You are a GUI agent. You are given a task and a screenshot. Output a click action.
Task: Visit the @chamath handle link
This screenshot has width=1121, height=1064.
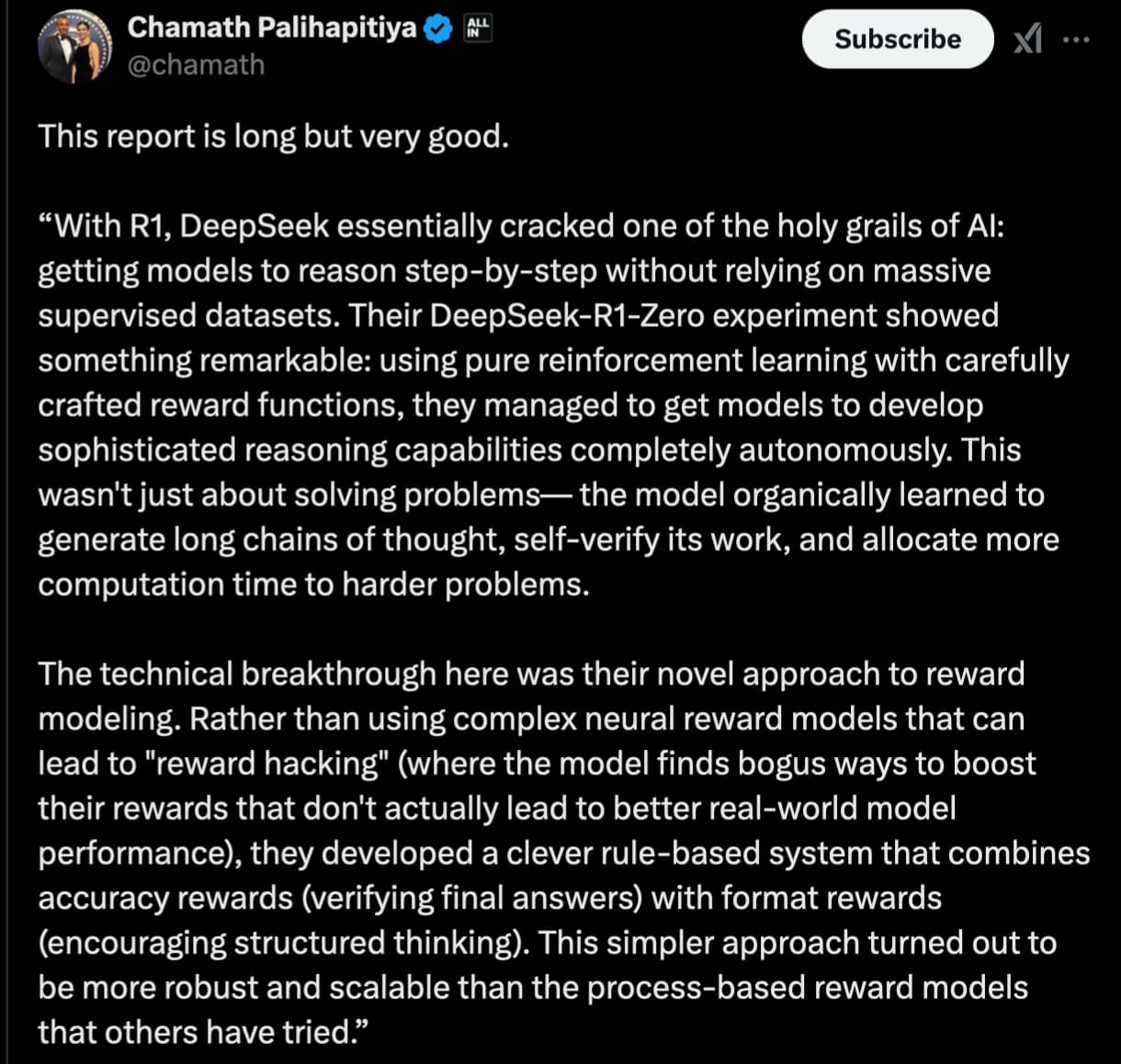(196, 65)
